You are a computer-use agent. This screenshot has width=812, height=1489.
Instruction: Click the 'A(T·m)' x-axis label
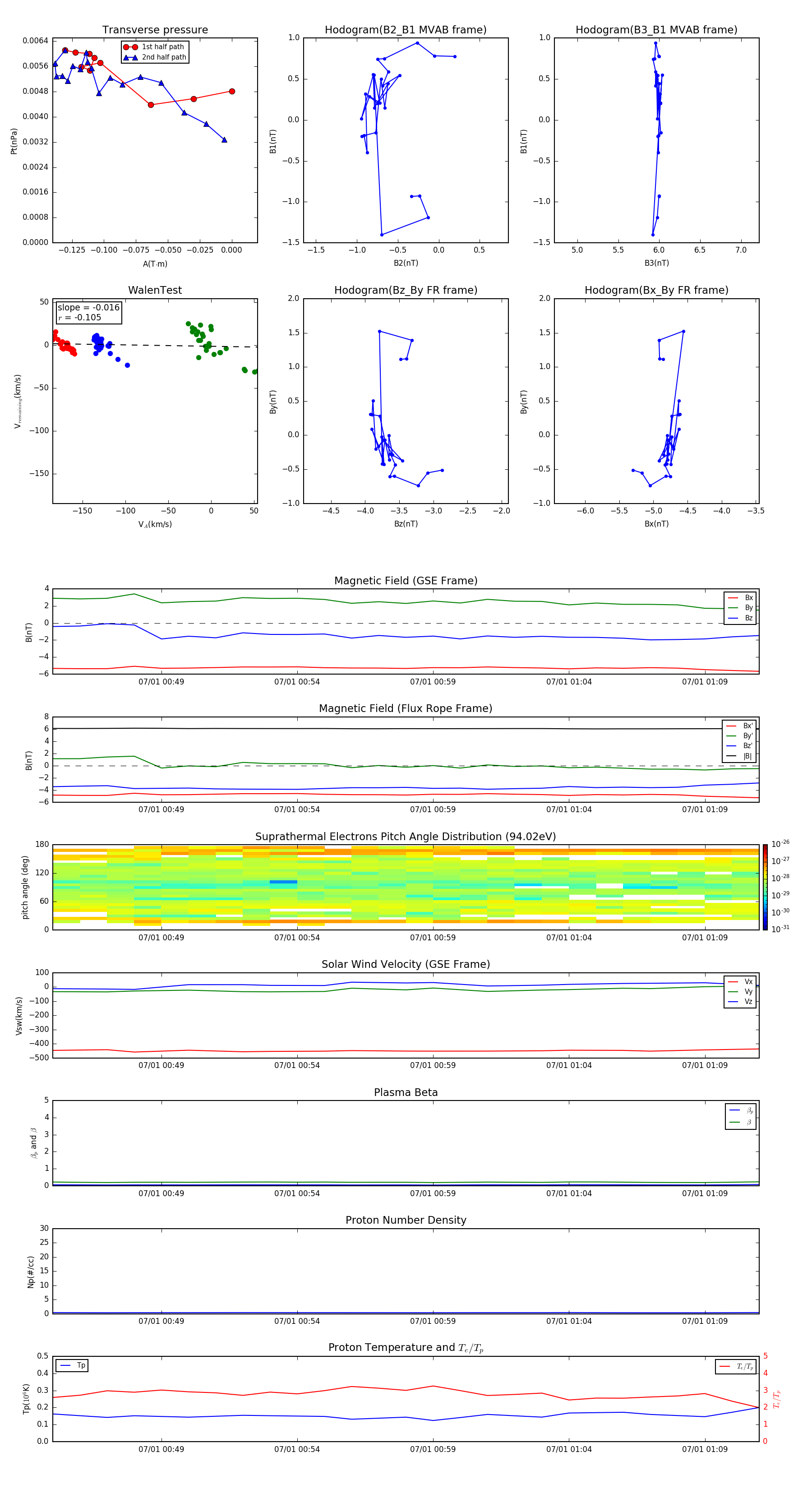click(x=155, y=264)
